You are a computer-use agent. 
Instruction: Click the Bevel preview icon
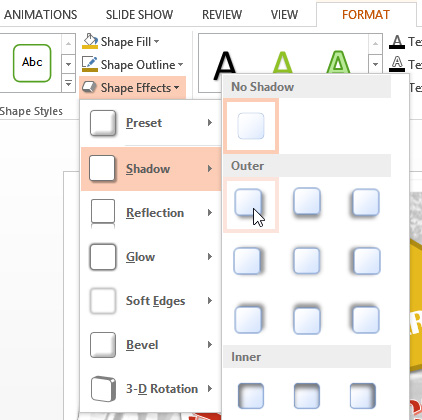[x=103, y=345]
